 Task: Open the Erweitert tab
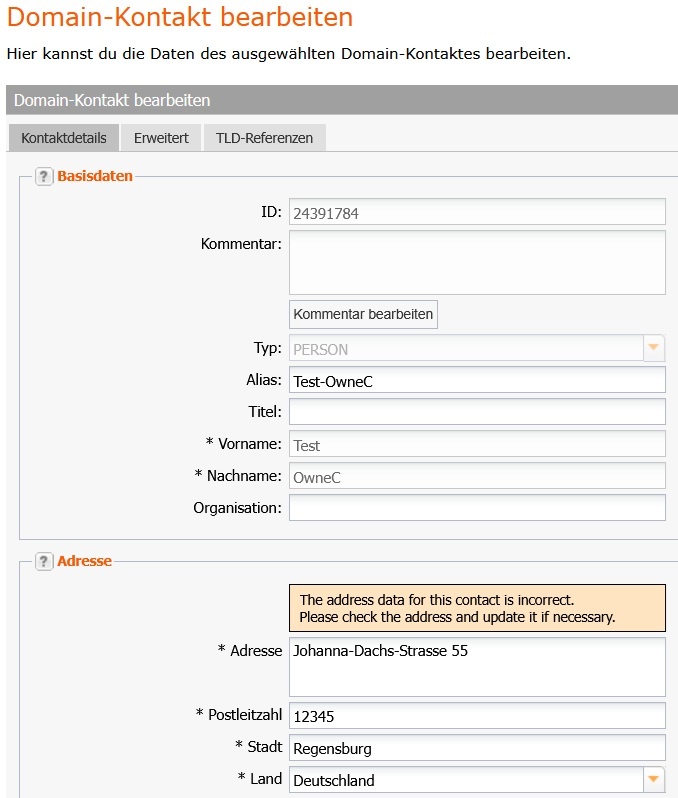pyautogui.click(x=161, y=138)
